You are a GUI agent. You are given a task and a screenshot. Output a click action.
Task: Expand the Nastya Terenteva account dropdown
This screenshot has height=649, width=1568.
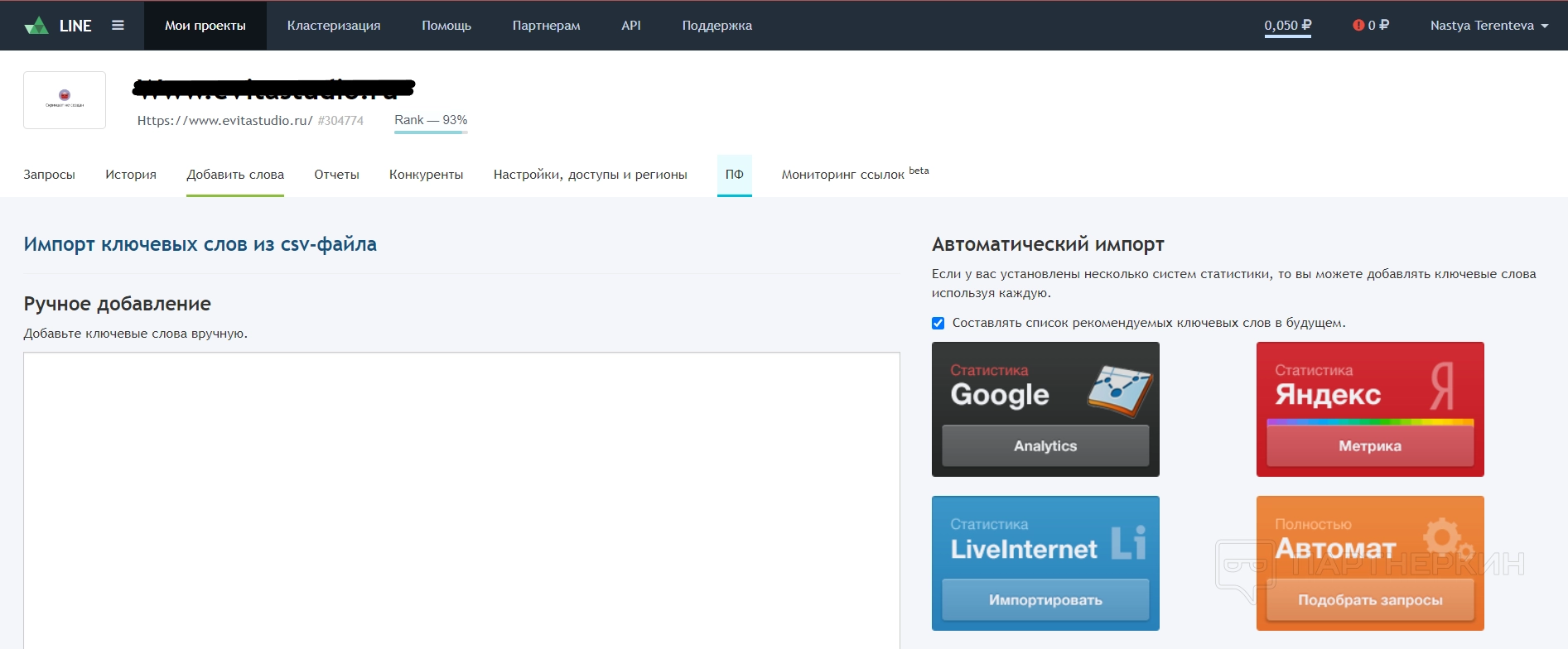1489,26
